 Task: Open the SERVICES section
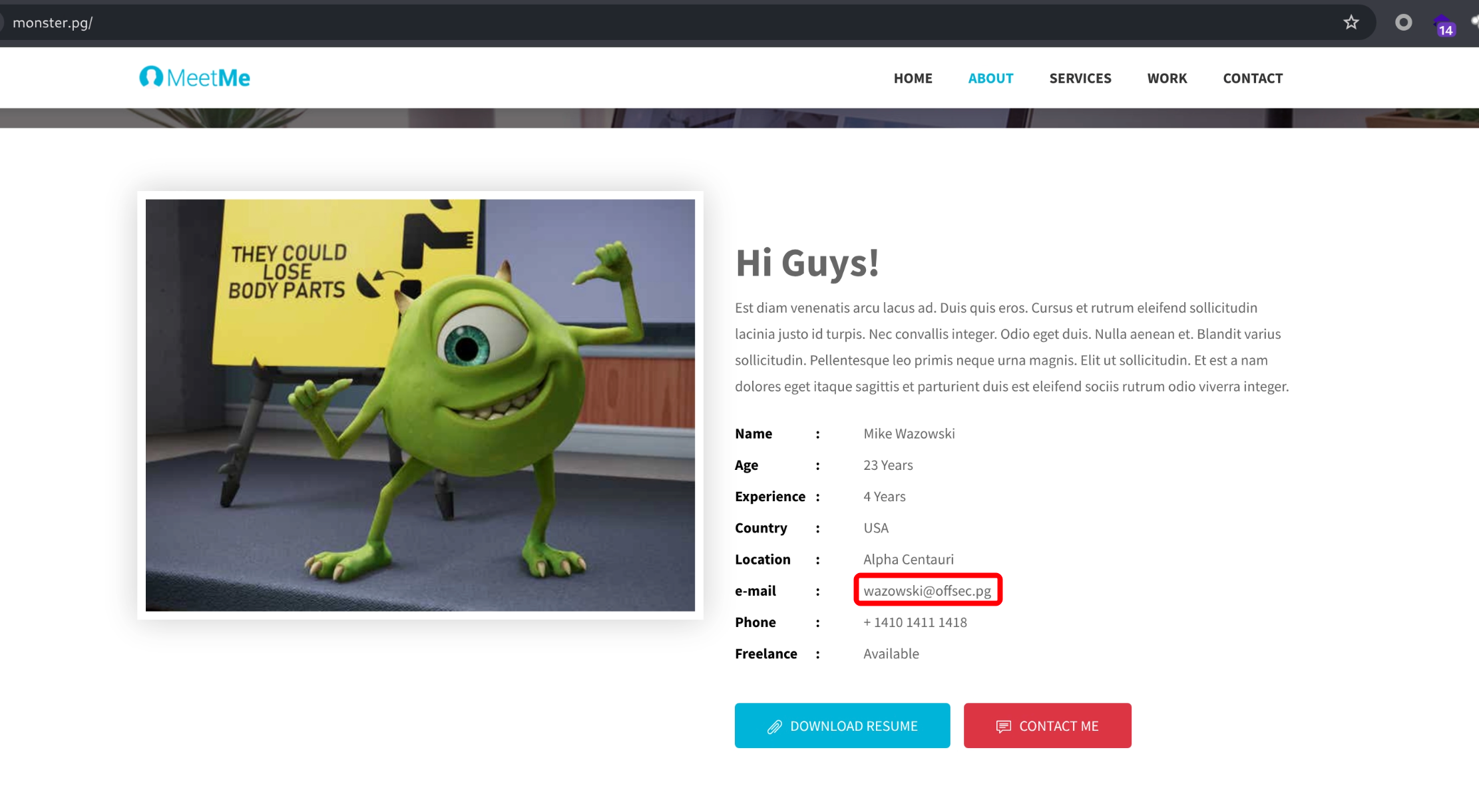click(x=1080, y=78)
